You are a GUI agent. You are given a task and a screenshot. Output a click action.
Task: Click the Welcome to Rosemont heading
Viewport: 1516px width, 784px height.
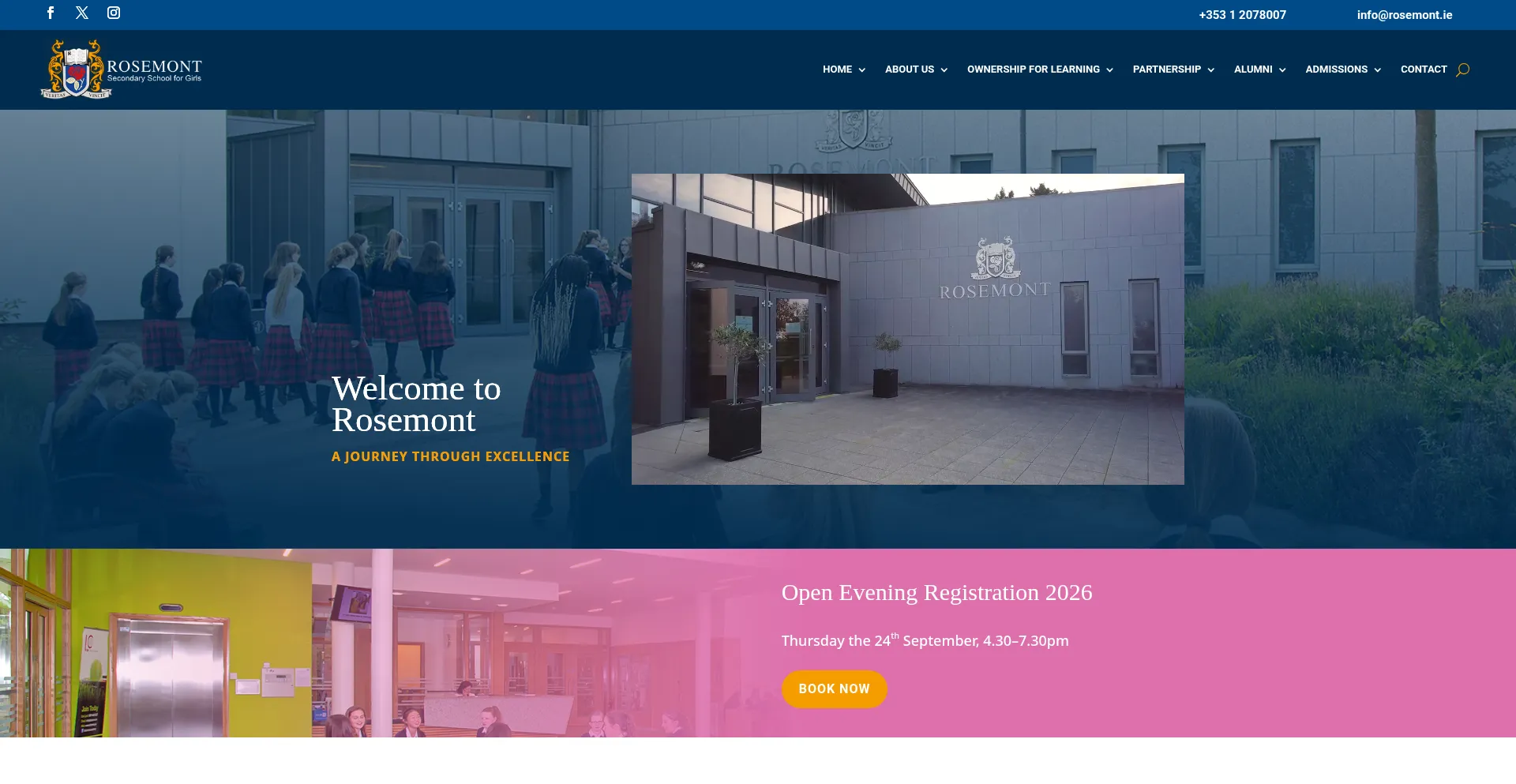[x=416, y=404]
